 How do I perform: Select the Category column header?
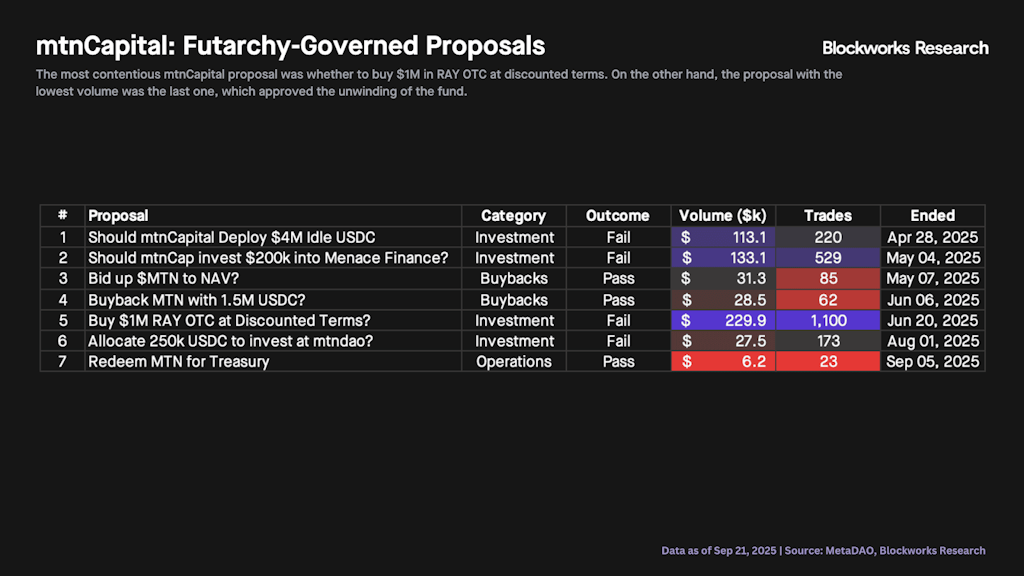tap(513, 215)
